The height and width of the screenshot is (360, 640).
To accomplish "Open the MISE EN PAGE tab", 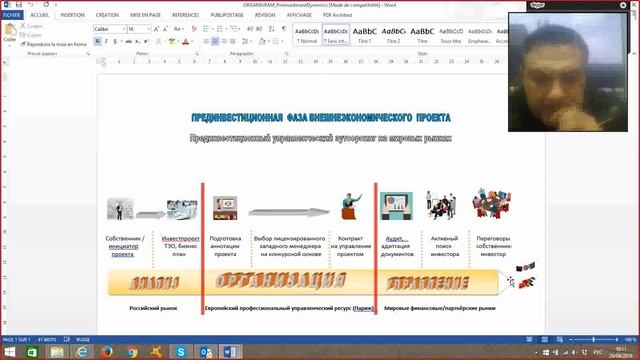I will pos(145,15).
